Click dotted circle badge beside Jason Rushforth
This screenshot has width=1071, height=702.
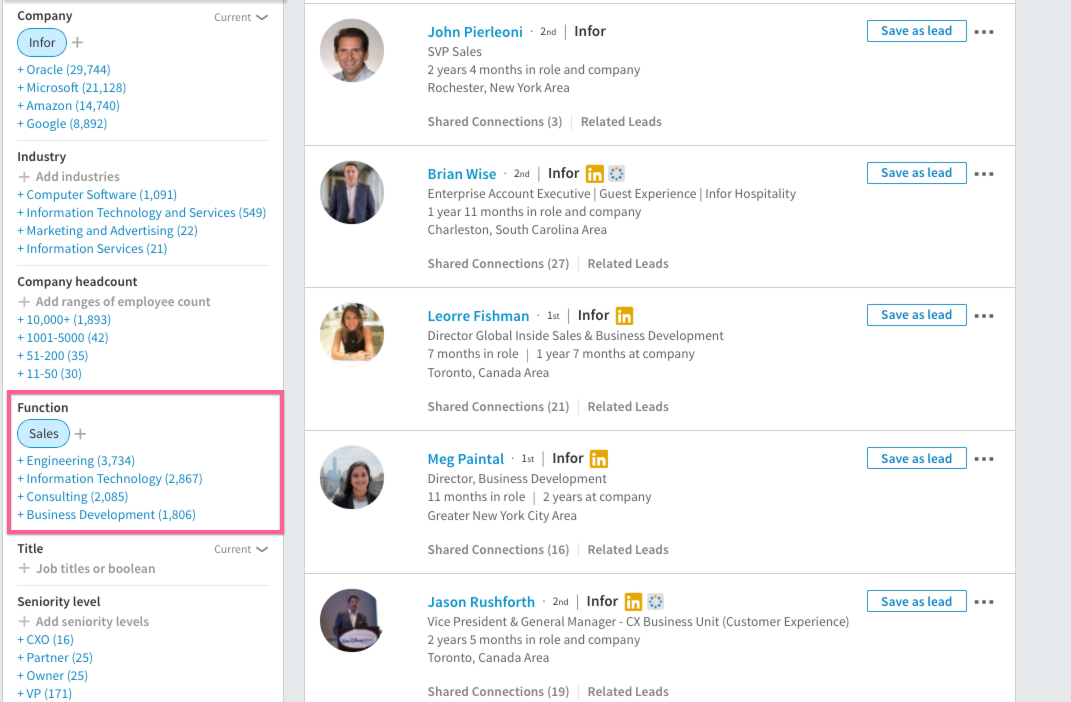click(655, 602)
